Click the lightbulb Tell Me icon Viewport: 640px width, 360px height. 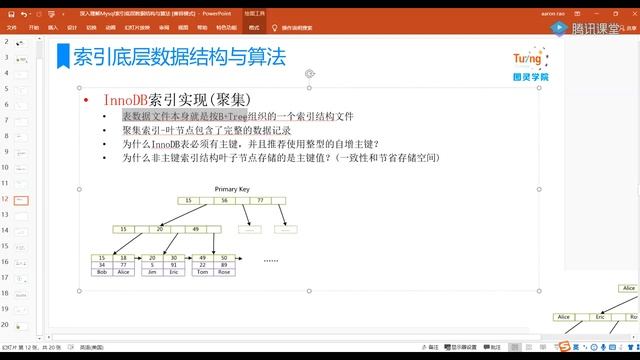point(275,28)
